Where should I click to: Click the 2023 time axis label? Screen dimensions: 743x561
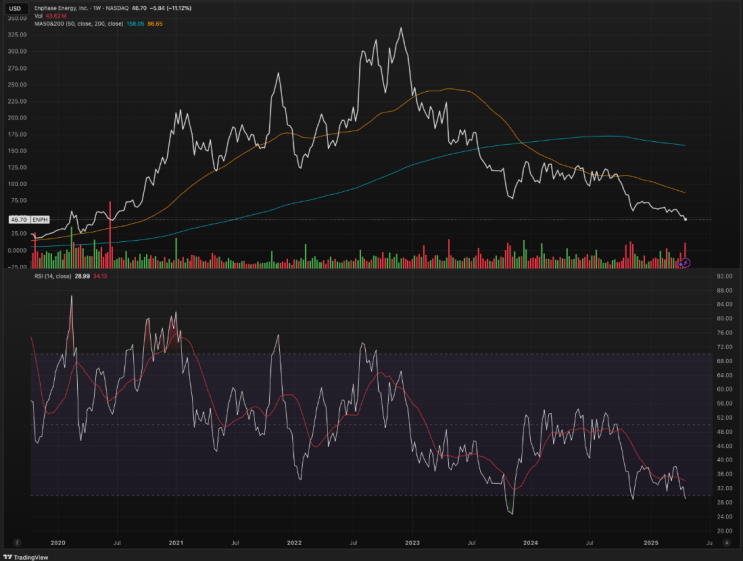(x=412, y=543)
